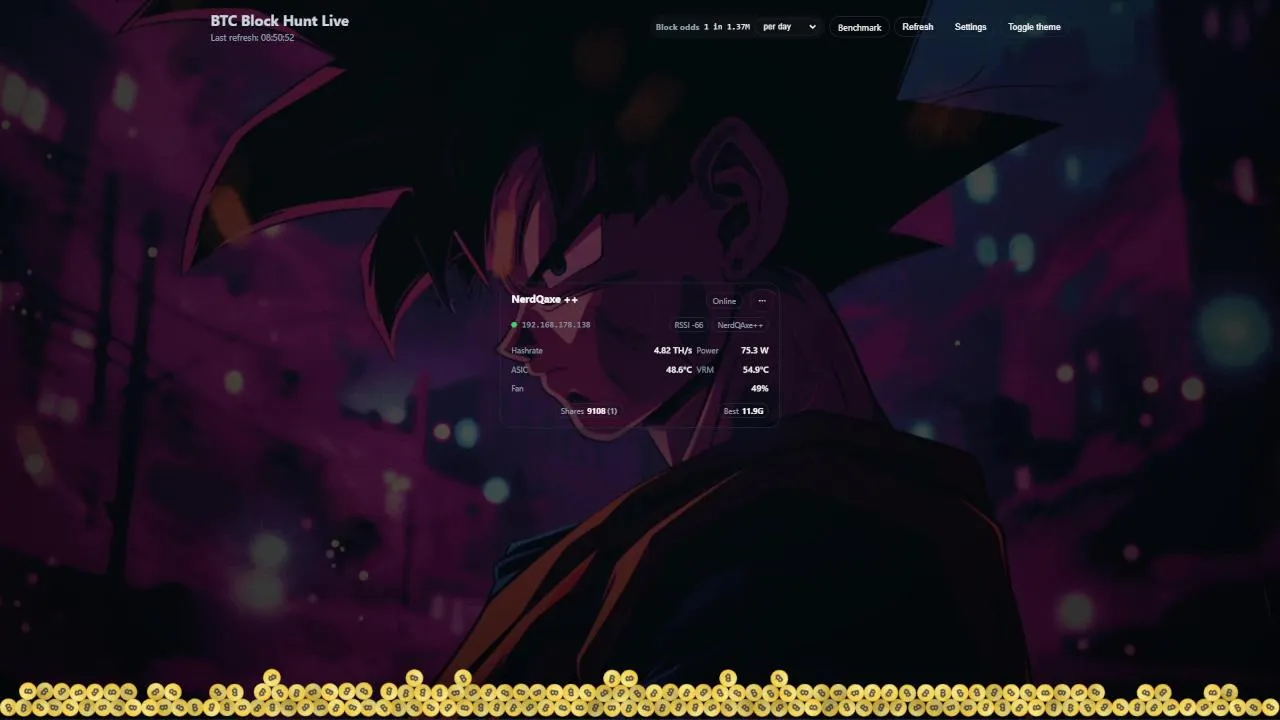1280x720 pixels.
Task: Click the Best 11.9G pill
Action: pos(744,411)
